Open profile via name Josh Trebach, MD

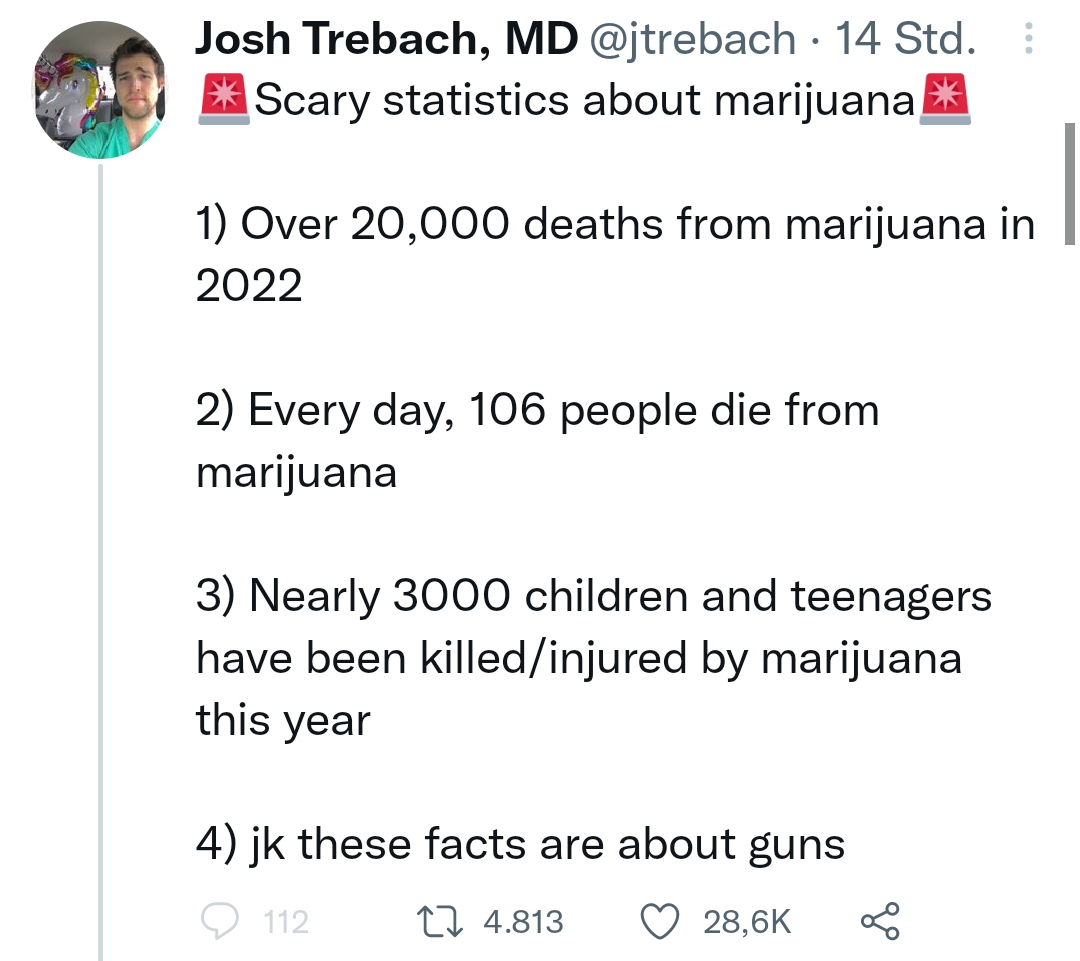pyautogui.click(x=386, y=39)
